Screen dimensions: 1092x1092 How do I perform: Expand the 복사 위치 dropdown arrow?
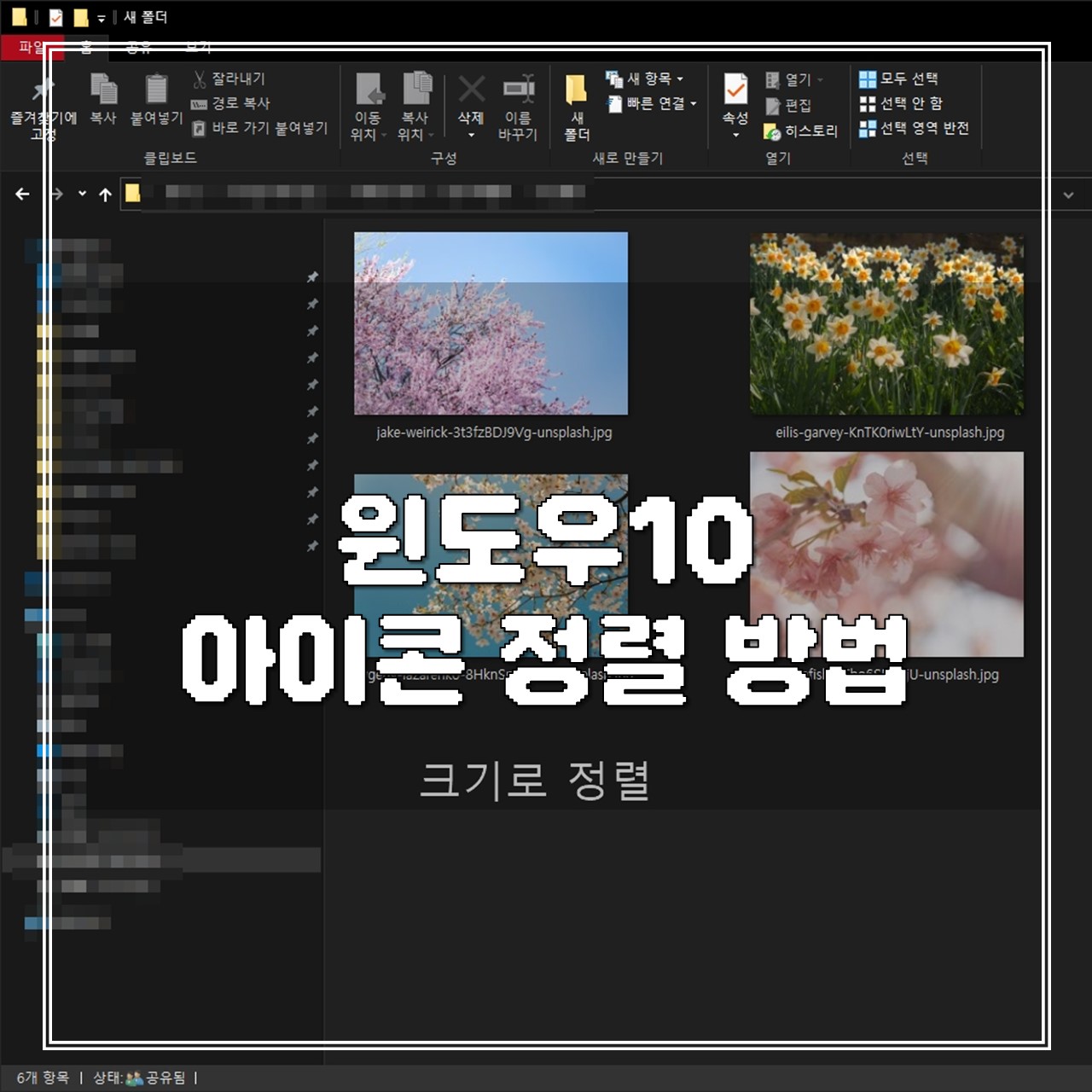(x=432, y=135)
